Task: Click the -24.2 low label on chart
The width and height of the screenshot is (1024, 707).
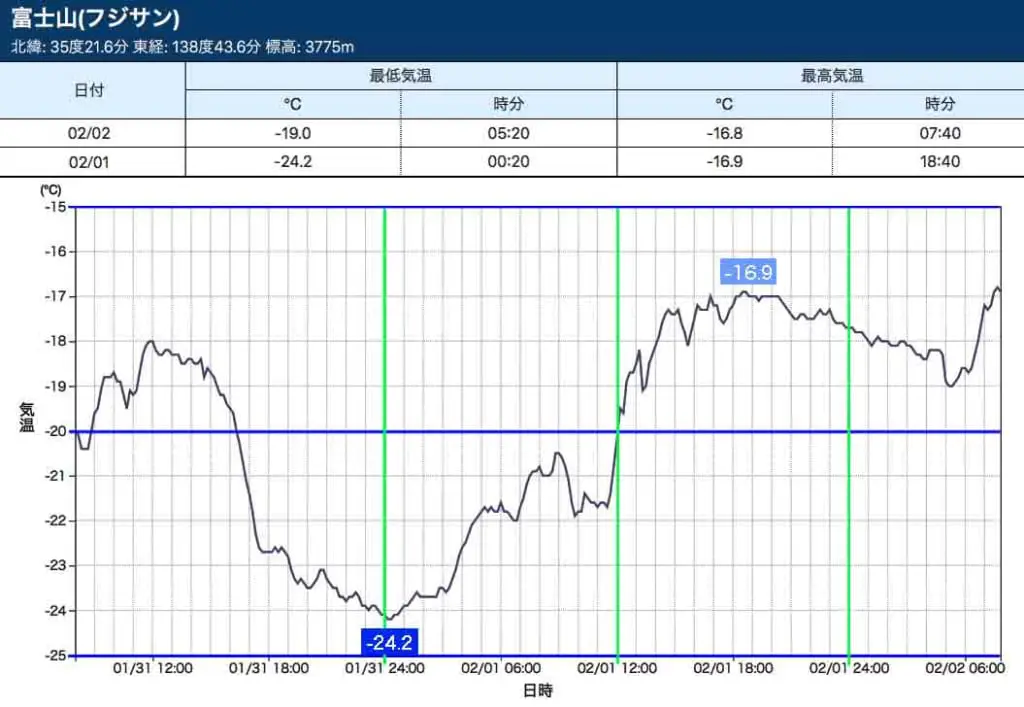Action: click(x=389, y=642)
